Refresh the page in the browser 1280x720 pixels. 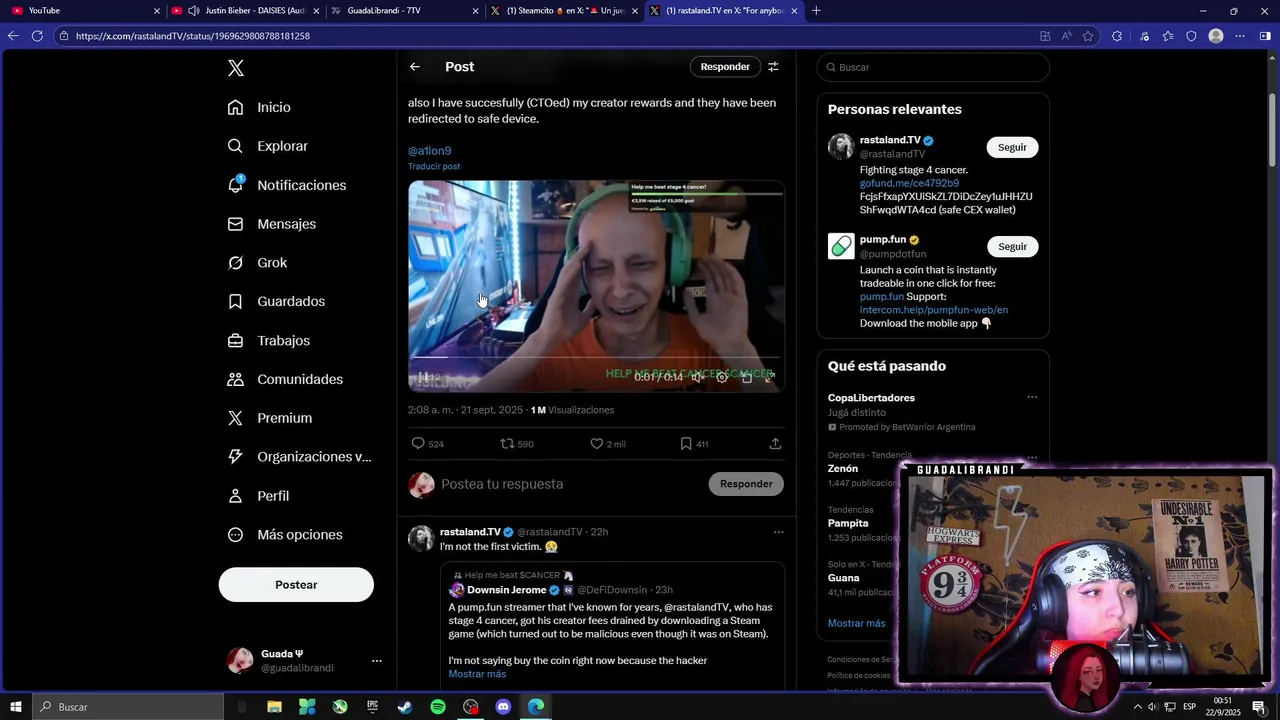pyautogui.click(x=37, y=36)
